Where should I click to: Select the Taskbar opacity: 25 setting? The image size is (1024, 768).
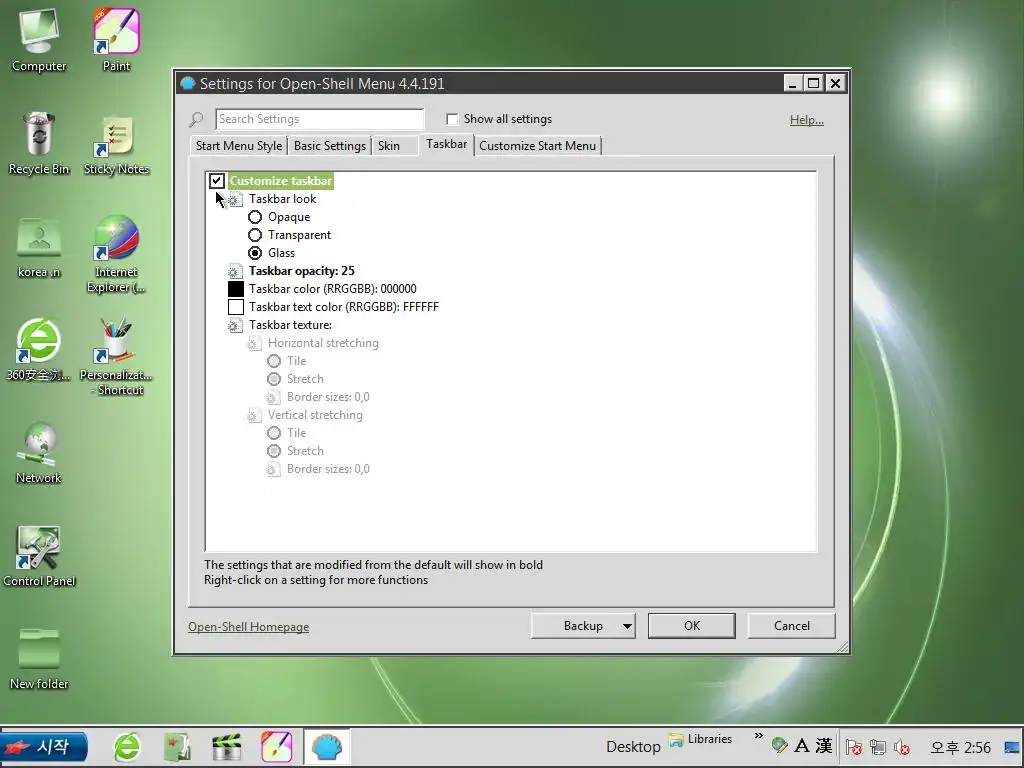point(302,271)
